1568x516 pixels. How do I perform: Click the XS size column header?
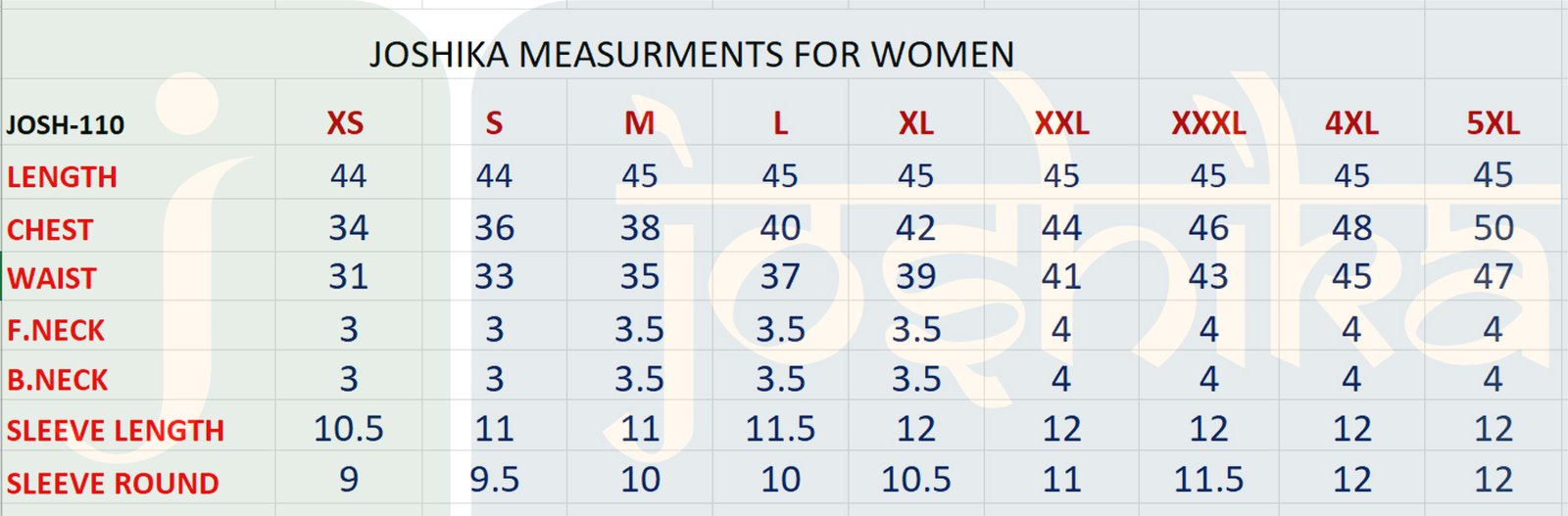click(x=345, y=123)
